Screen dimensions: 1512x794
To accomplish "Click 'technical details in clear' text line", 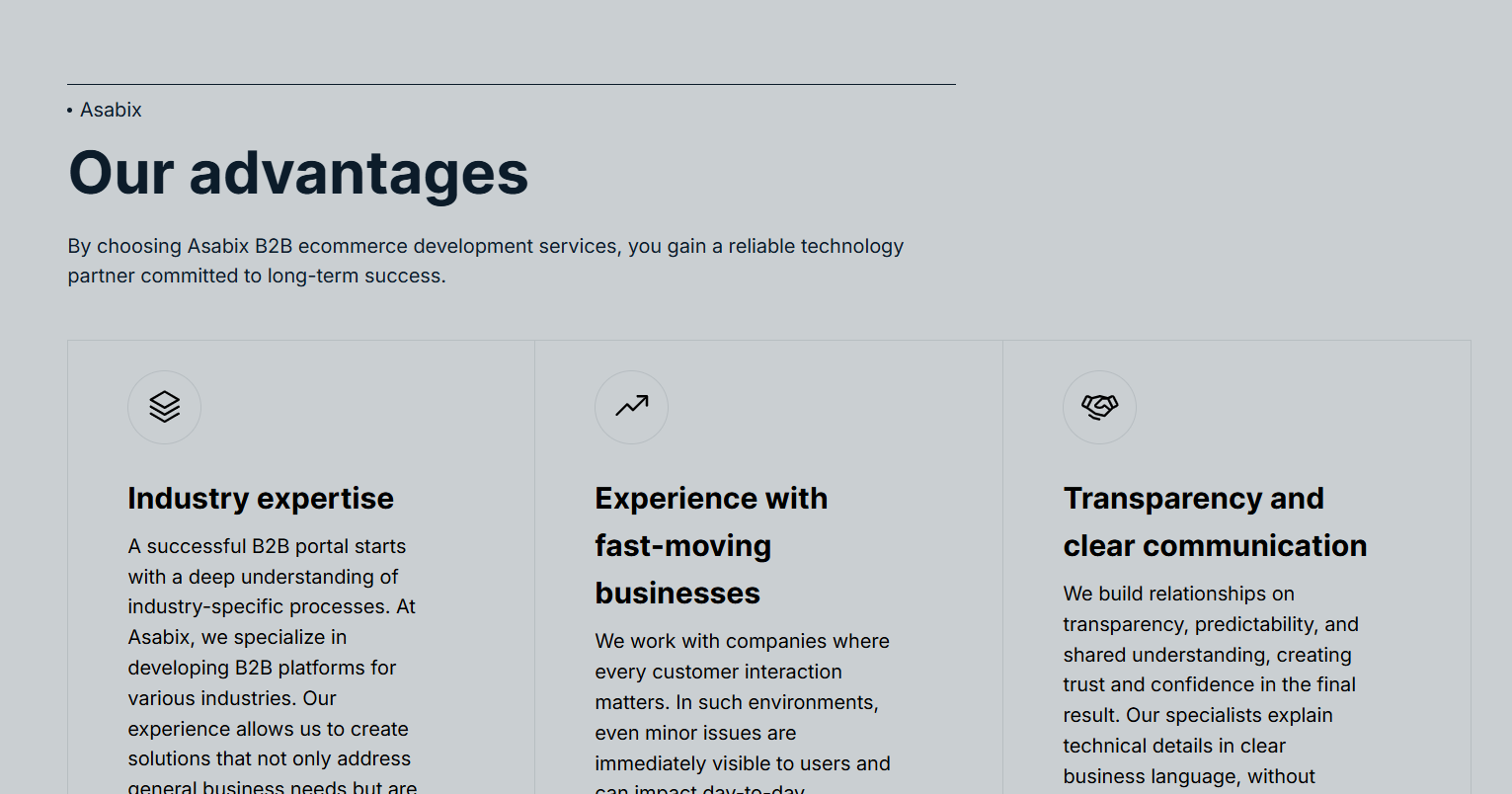I will 1173,746.
